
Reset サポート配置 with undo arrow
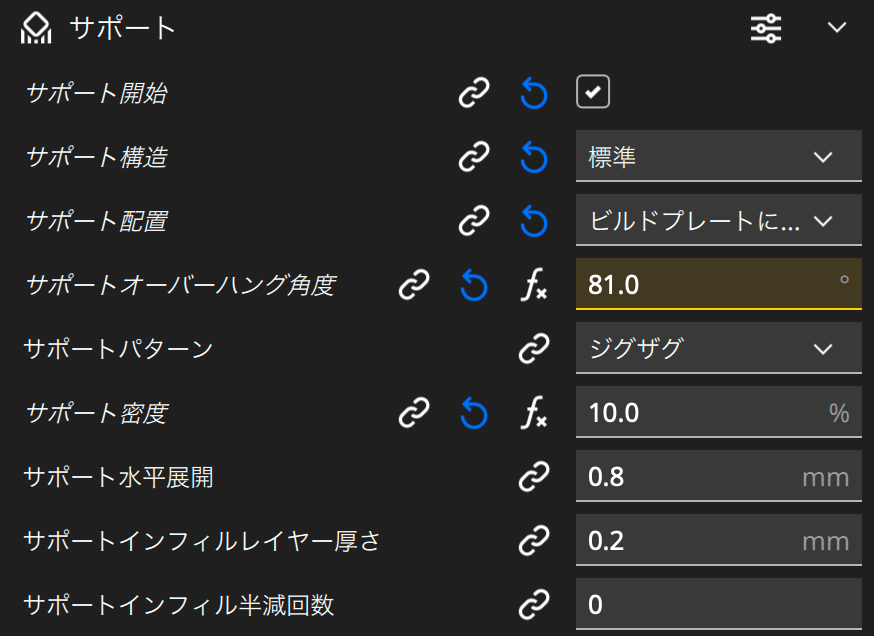533,221
